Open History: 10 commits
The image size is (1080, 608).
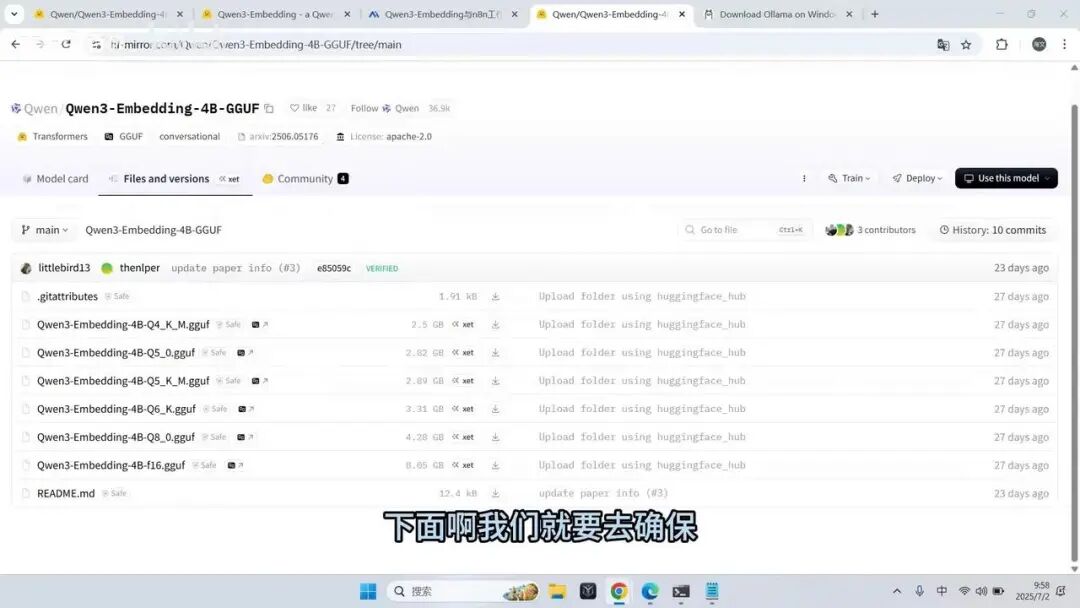click(x=993, y=230)
